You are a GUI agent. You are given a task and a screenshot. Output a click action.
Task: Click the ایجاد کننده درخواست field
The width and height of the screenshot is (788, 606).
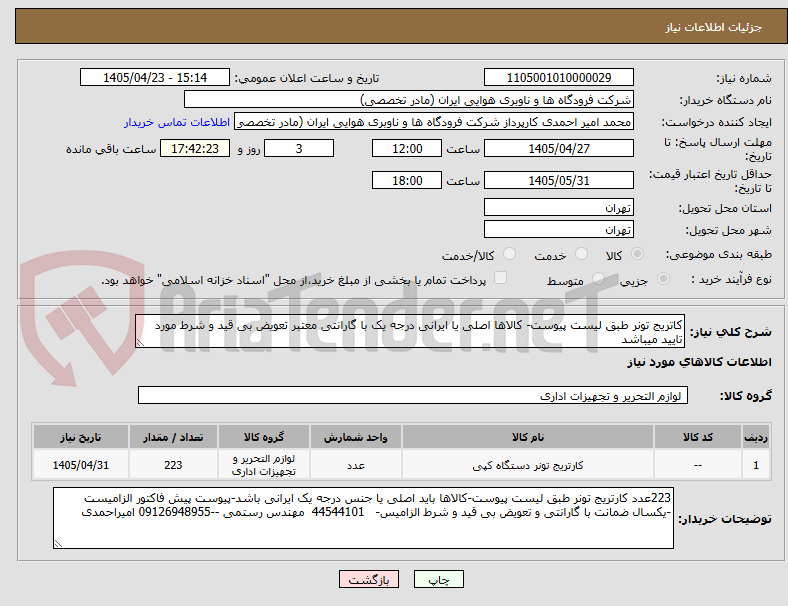point(434,122)
